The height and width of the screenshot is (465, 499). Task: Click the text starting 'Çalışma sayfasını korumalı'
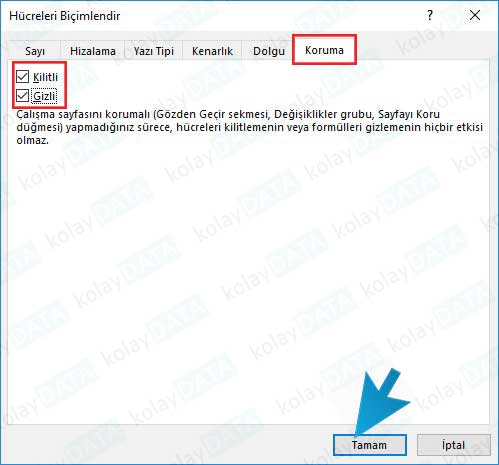click(249, 127)
